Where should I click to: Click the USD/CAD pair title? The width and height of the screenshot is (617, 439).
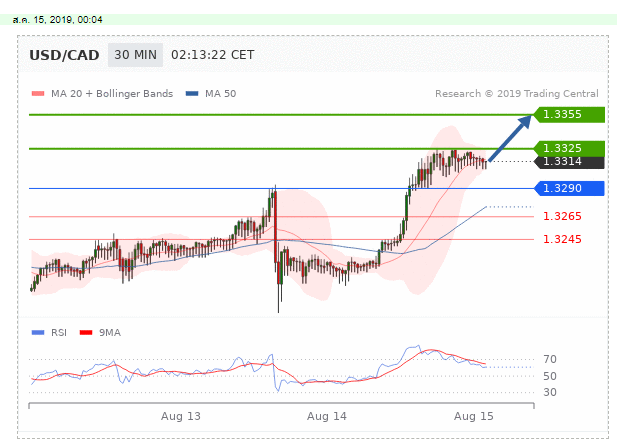click(x=64, y=55)
